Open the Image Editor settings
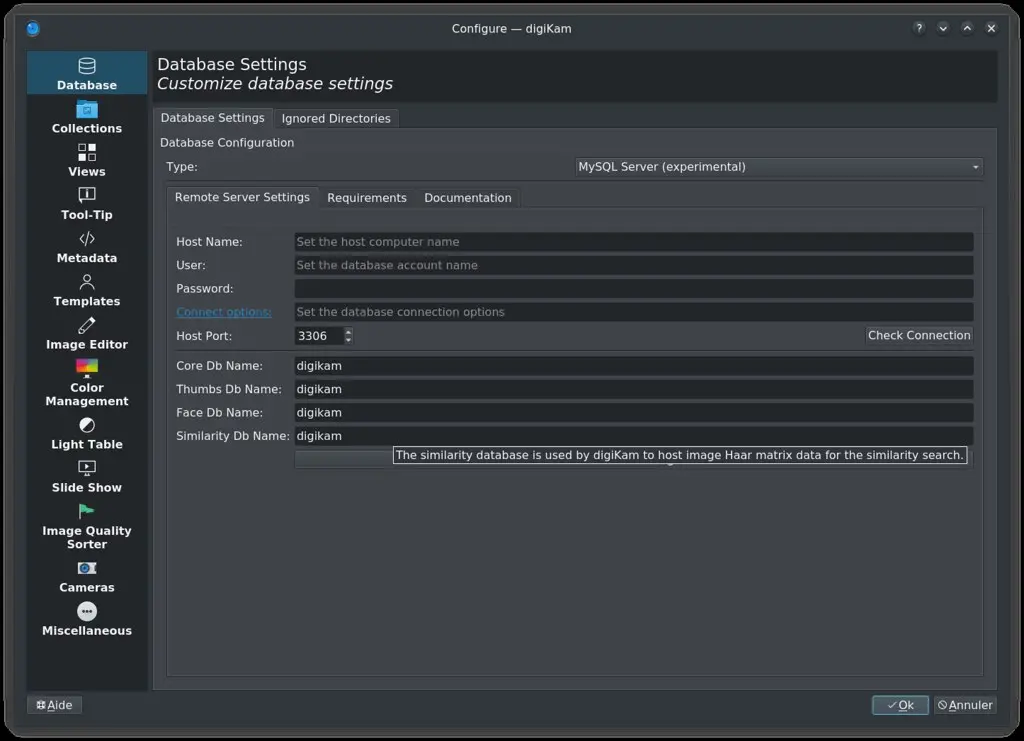The image size is (1024, 741). coord(86,333)
